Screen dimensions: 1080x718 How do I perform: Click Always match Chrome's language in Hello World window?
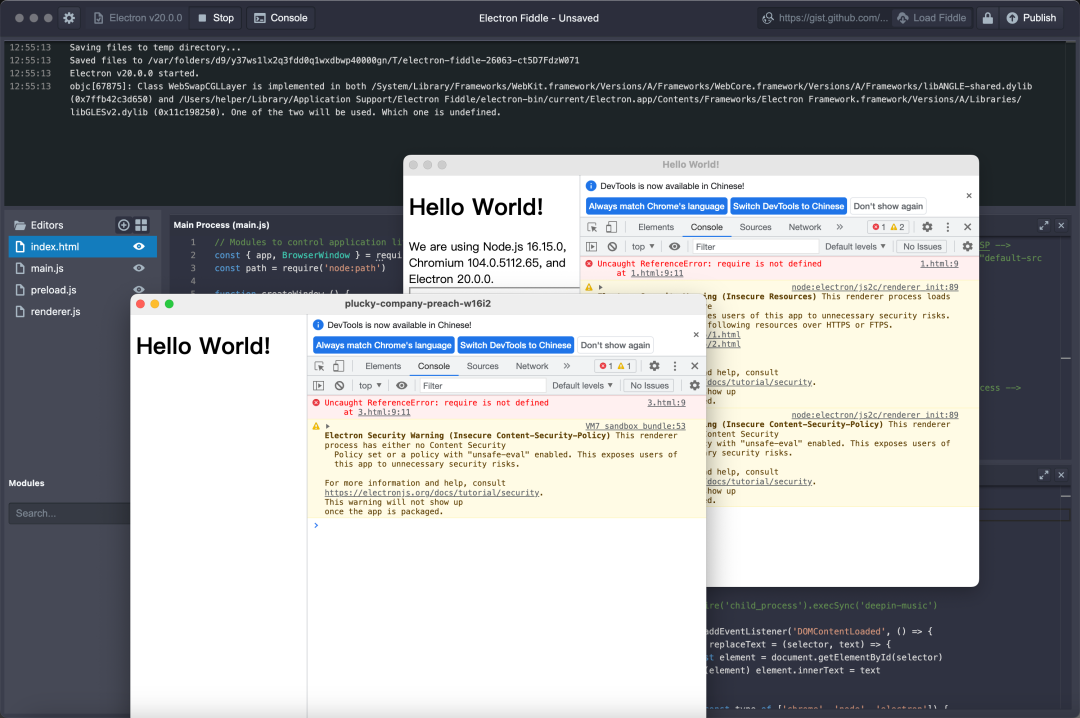click(656, 206)
